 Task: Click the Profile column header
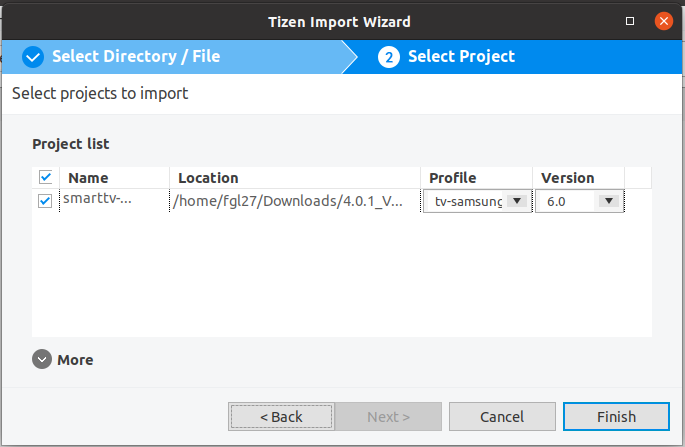(x=477, y=178)
